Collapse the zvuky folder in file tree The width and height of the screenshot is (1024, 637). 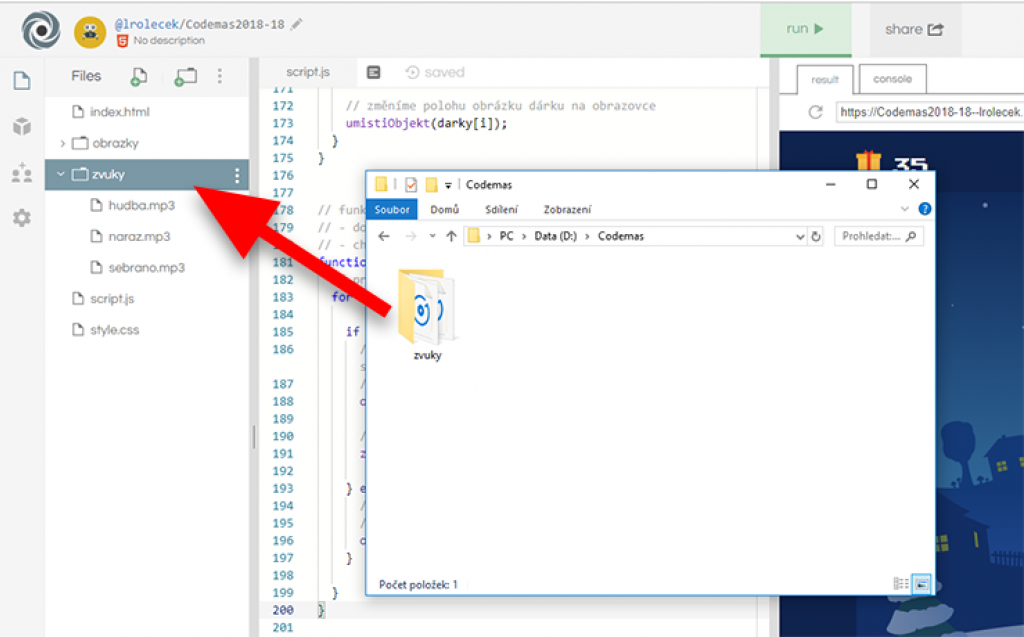(x=61, y=174)
